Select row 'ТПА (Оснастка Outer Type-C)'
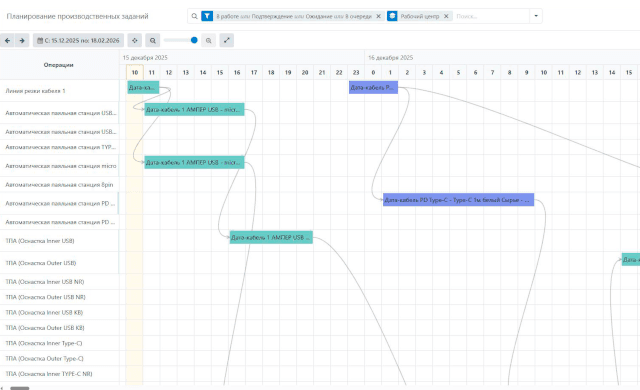This screenshot has width=640, height=390. (60, 358)
